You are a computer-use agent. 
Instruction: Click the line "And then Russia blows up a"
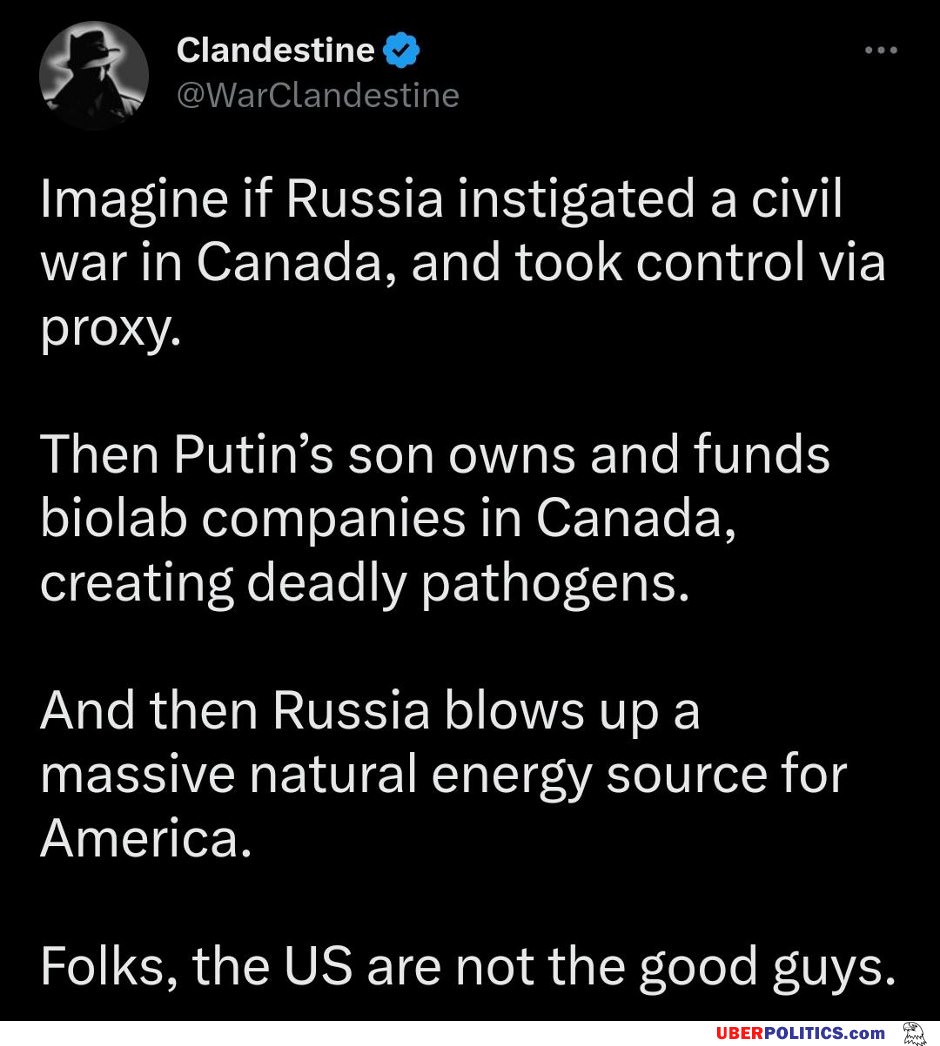370,711
